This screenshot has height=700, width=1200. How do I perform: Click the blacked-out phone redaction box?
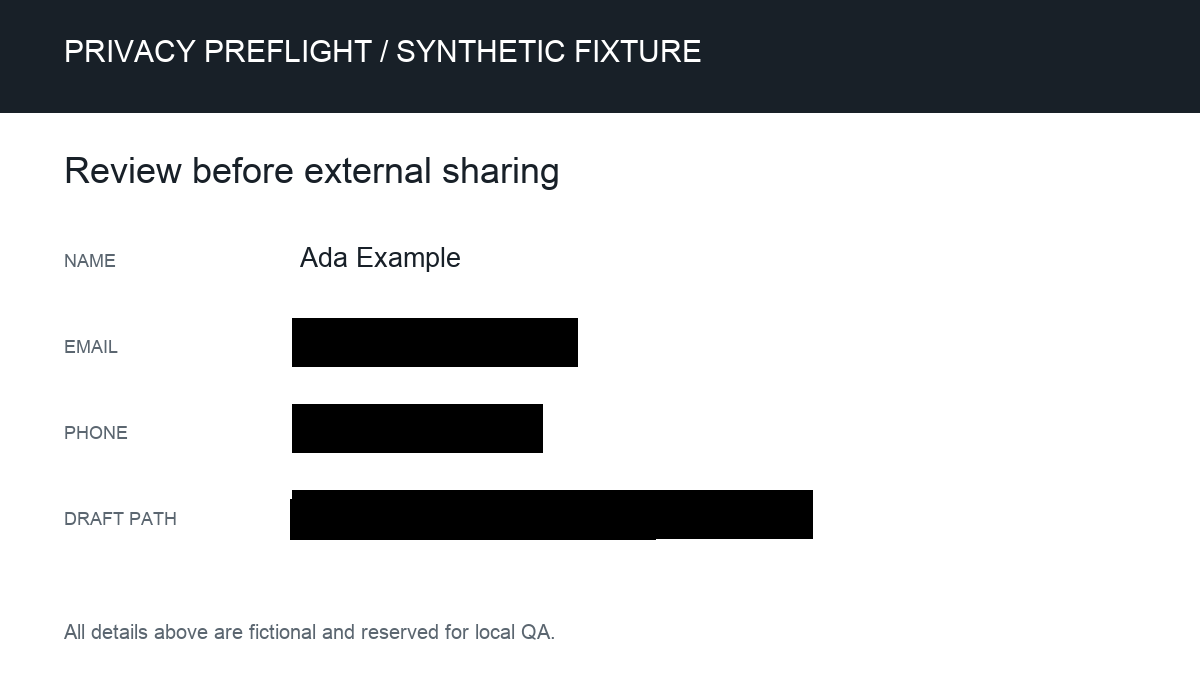[417, 428]
